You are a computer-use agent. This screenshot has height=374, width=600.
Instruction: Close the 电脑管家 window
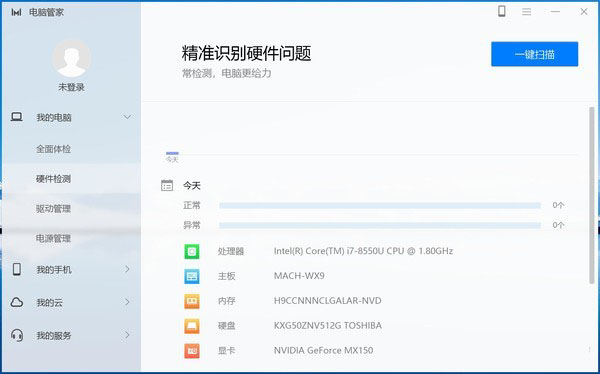pos(584,12)
